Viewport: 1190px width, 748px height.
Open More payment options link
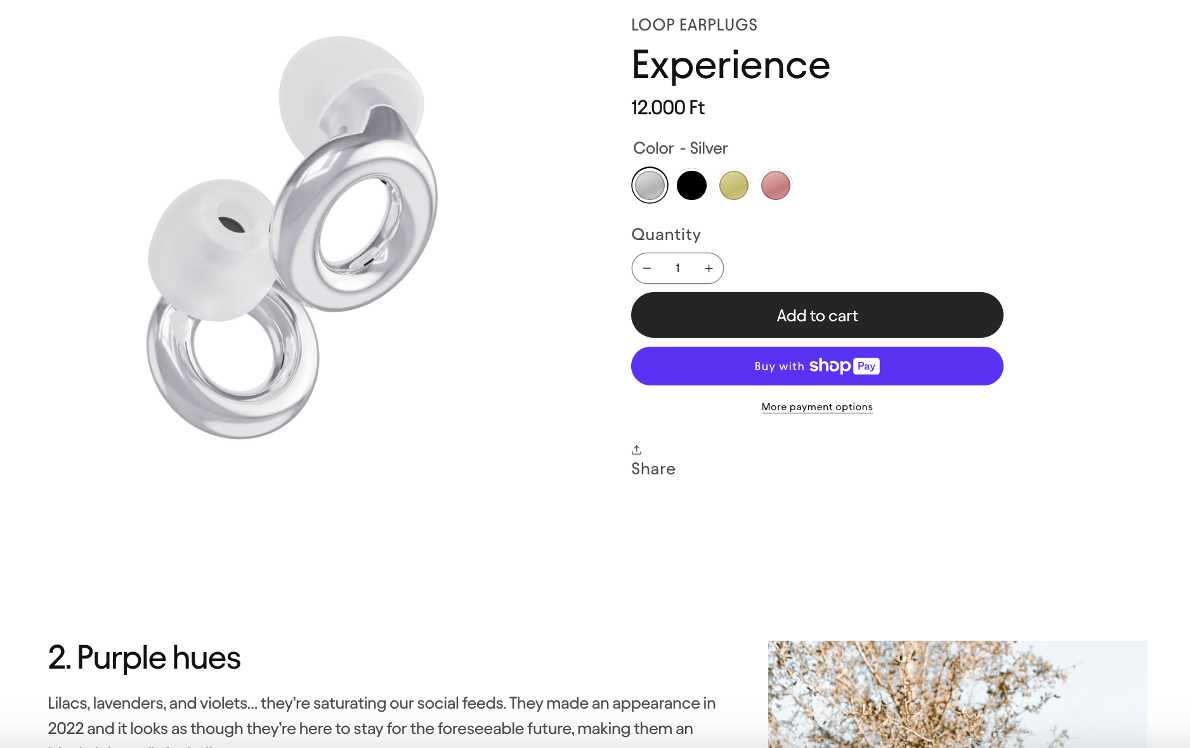click(817, 407)
